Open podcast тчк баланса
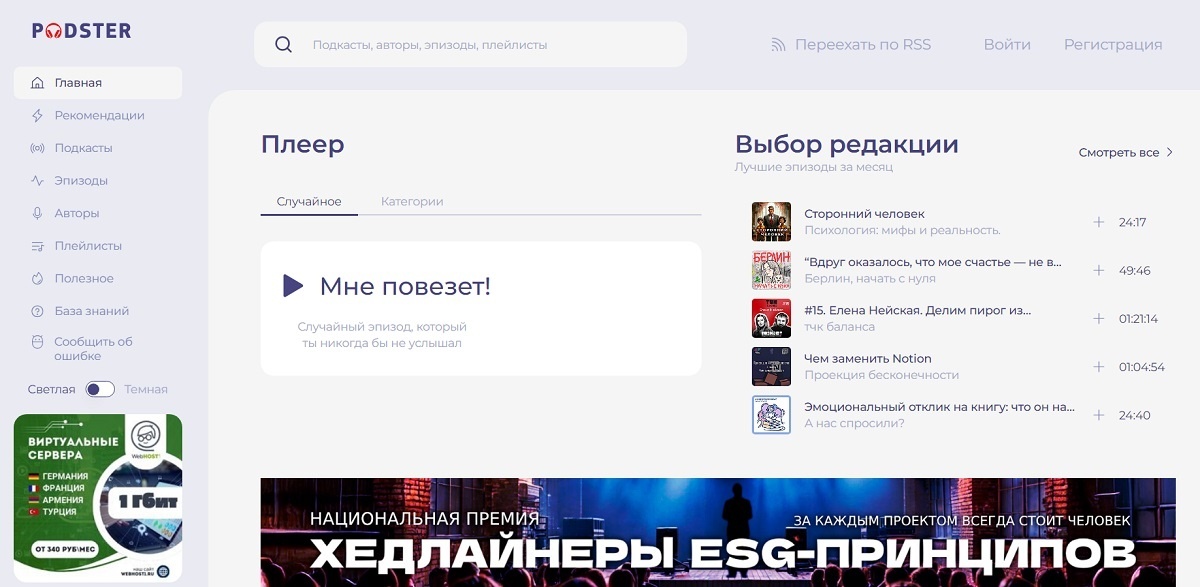 click(x=839, y=327)
